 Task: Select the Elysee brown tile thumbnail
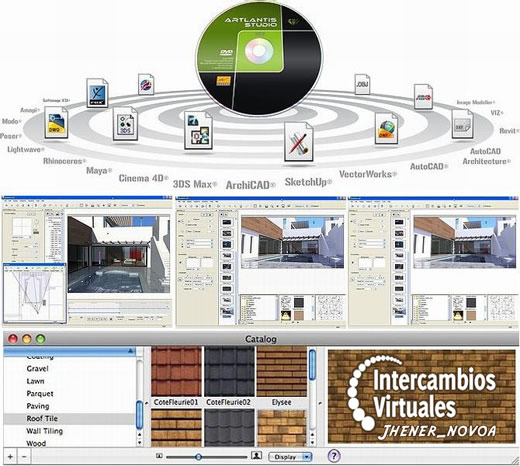point(282,371)
